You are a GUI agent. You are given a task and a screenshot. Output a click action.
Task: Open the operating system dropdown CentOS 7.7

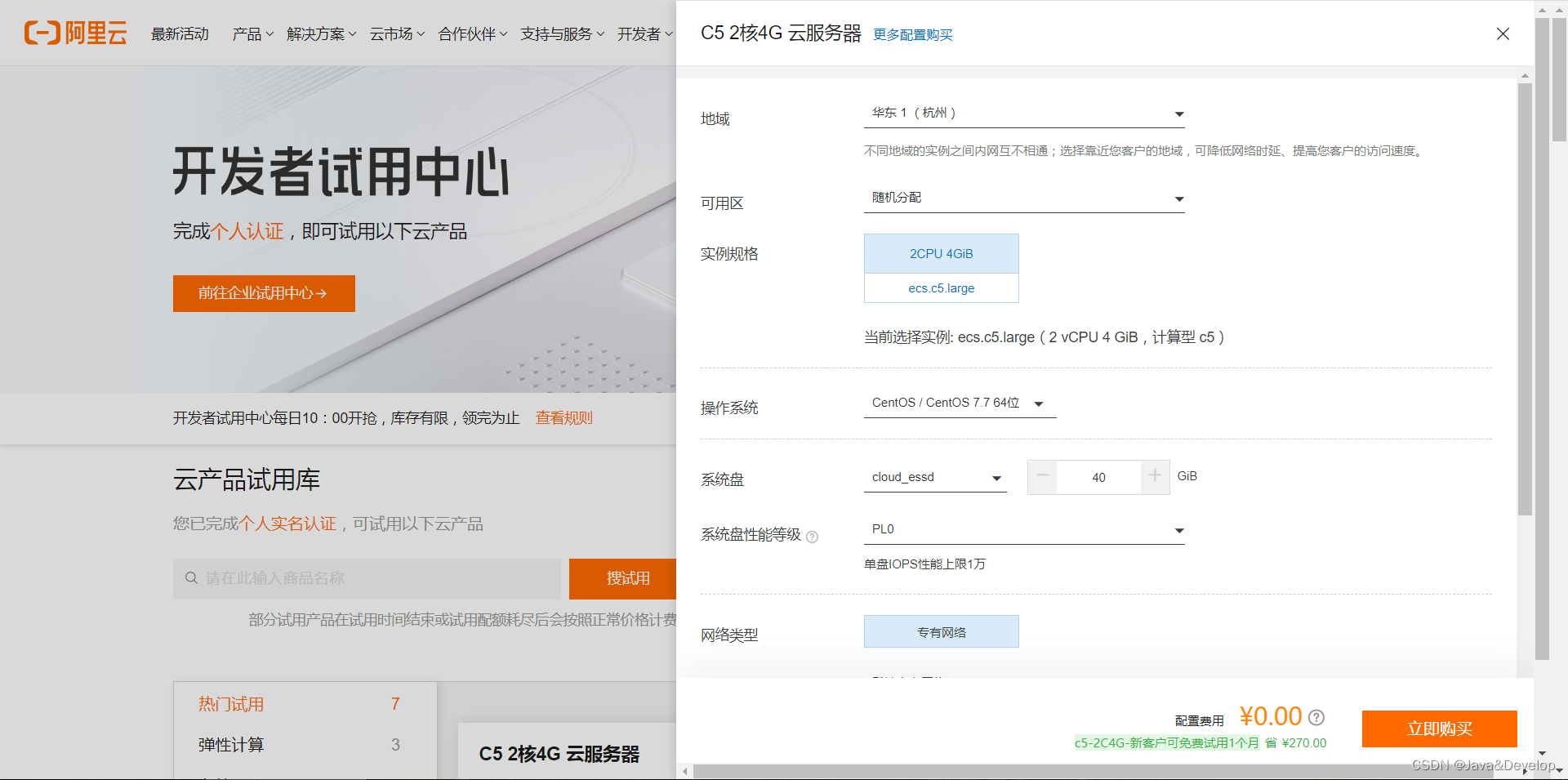960,403
